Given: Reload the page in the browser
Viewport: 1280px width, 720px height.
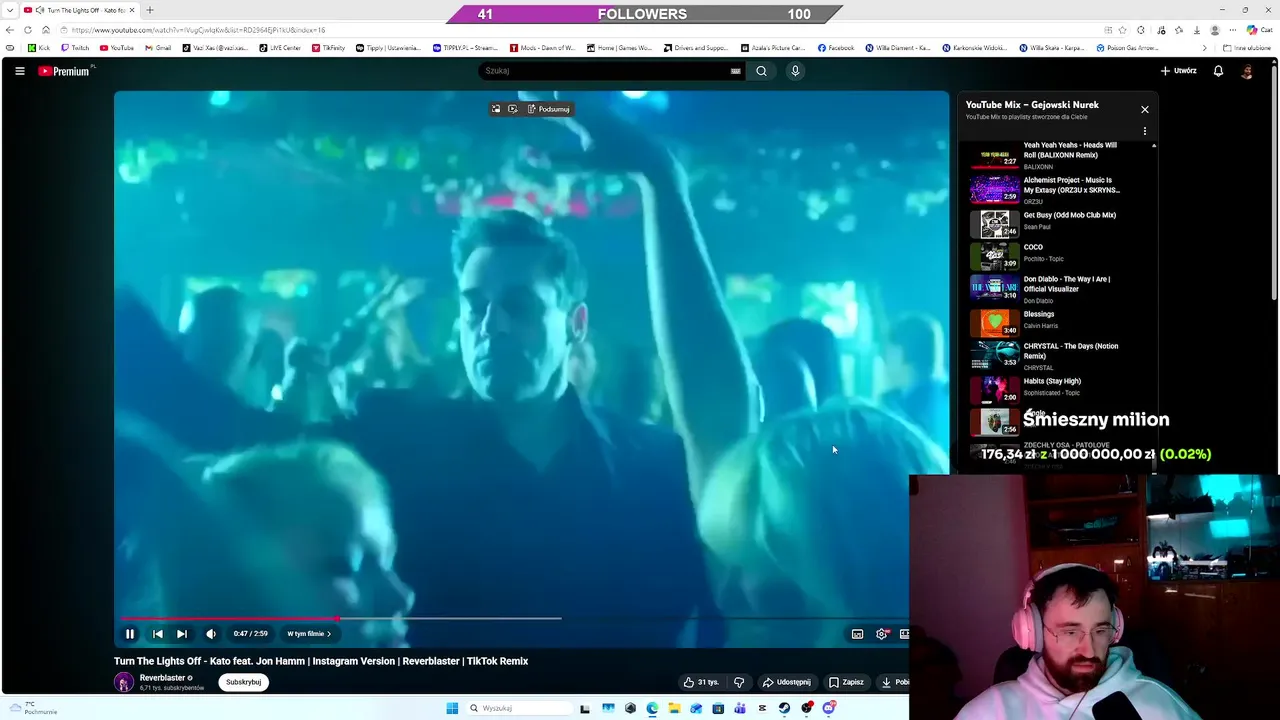Looking at the screenshot, I should (28, 30).
